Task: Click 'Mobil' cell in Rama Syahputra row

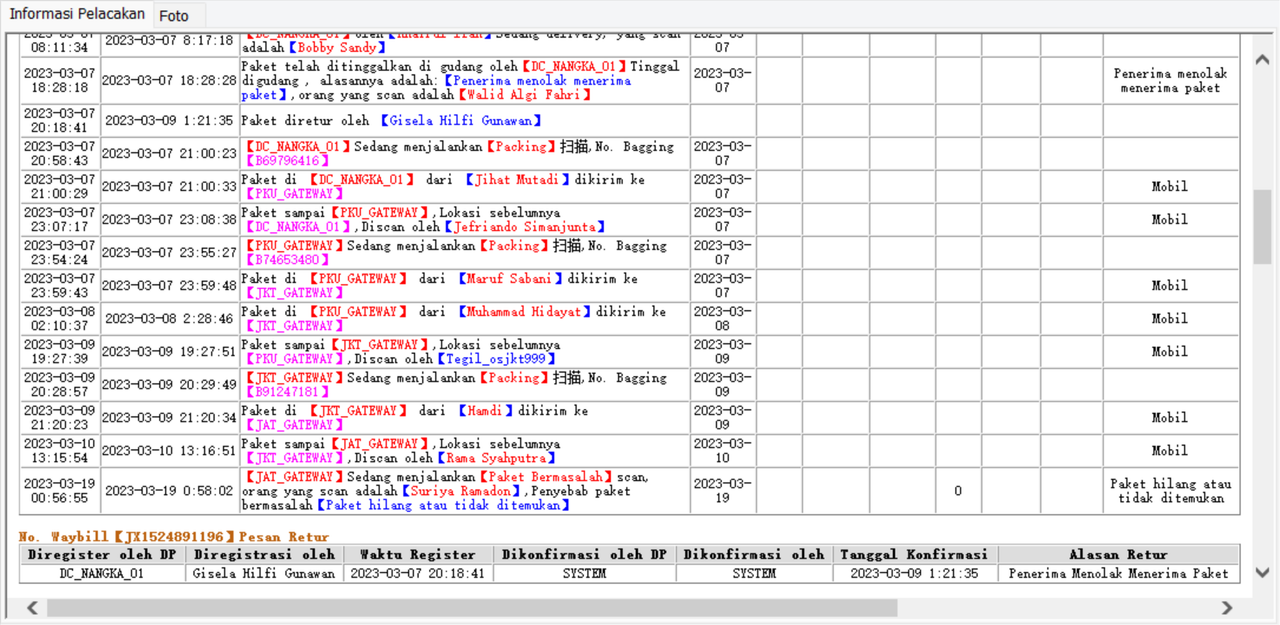Action: tap(1171, 451)
